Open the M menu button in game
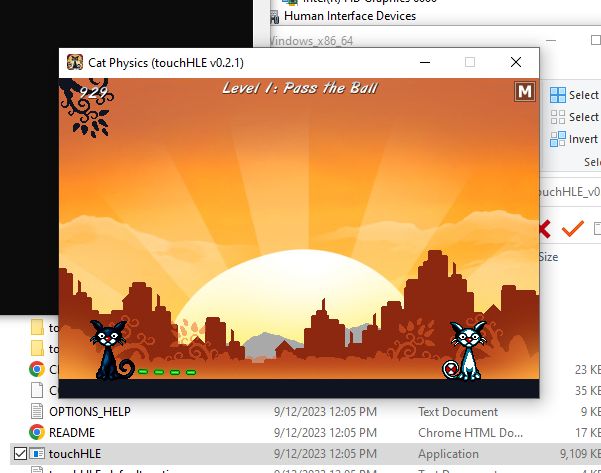The height and width of the screenshot is (473, 601). click(524, 92)
